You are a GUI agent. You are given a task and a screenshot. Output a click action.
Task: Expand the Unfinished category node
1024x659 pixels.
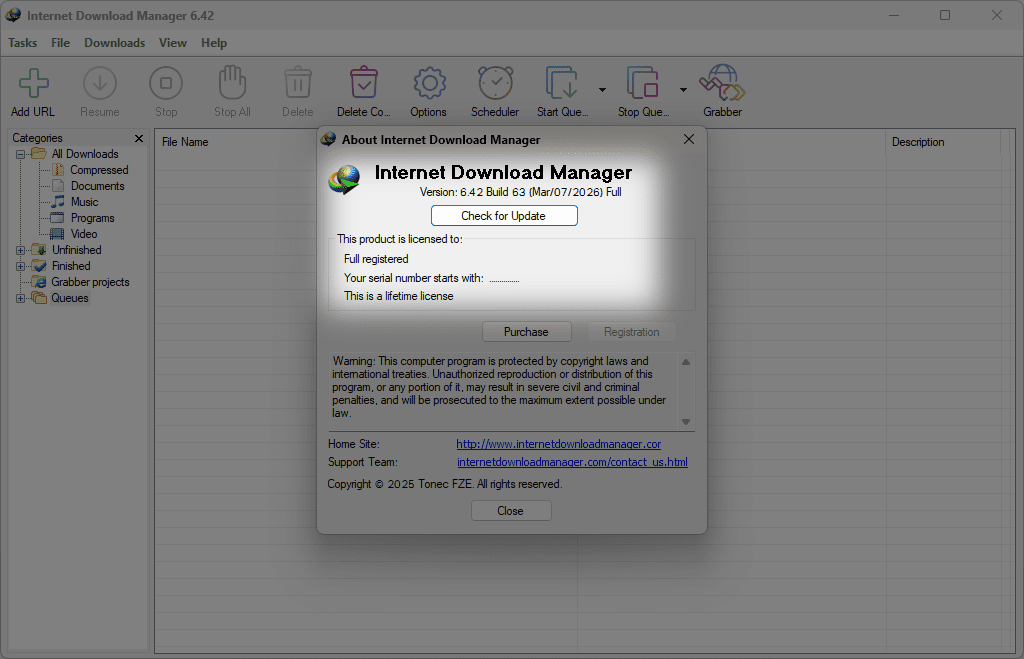[21, 249]
